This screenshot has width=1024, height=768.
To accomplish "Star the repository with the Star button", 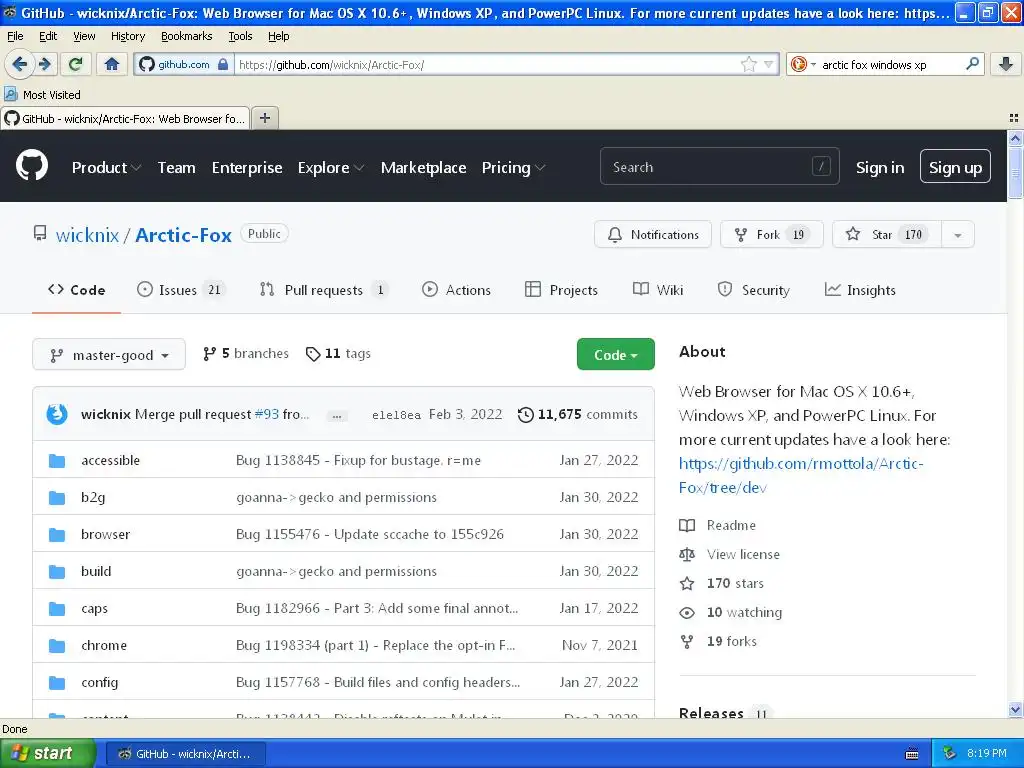I will [887, 235].
